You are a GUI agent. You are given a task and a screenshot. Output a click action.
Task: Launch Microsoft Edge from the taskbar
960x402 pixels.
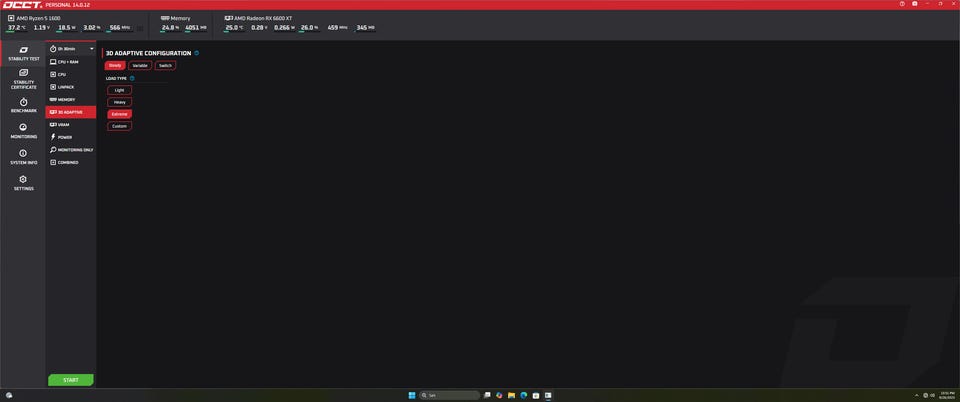(523, 395)
